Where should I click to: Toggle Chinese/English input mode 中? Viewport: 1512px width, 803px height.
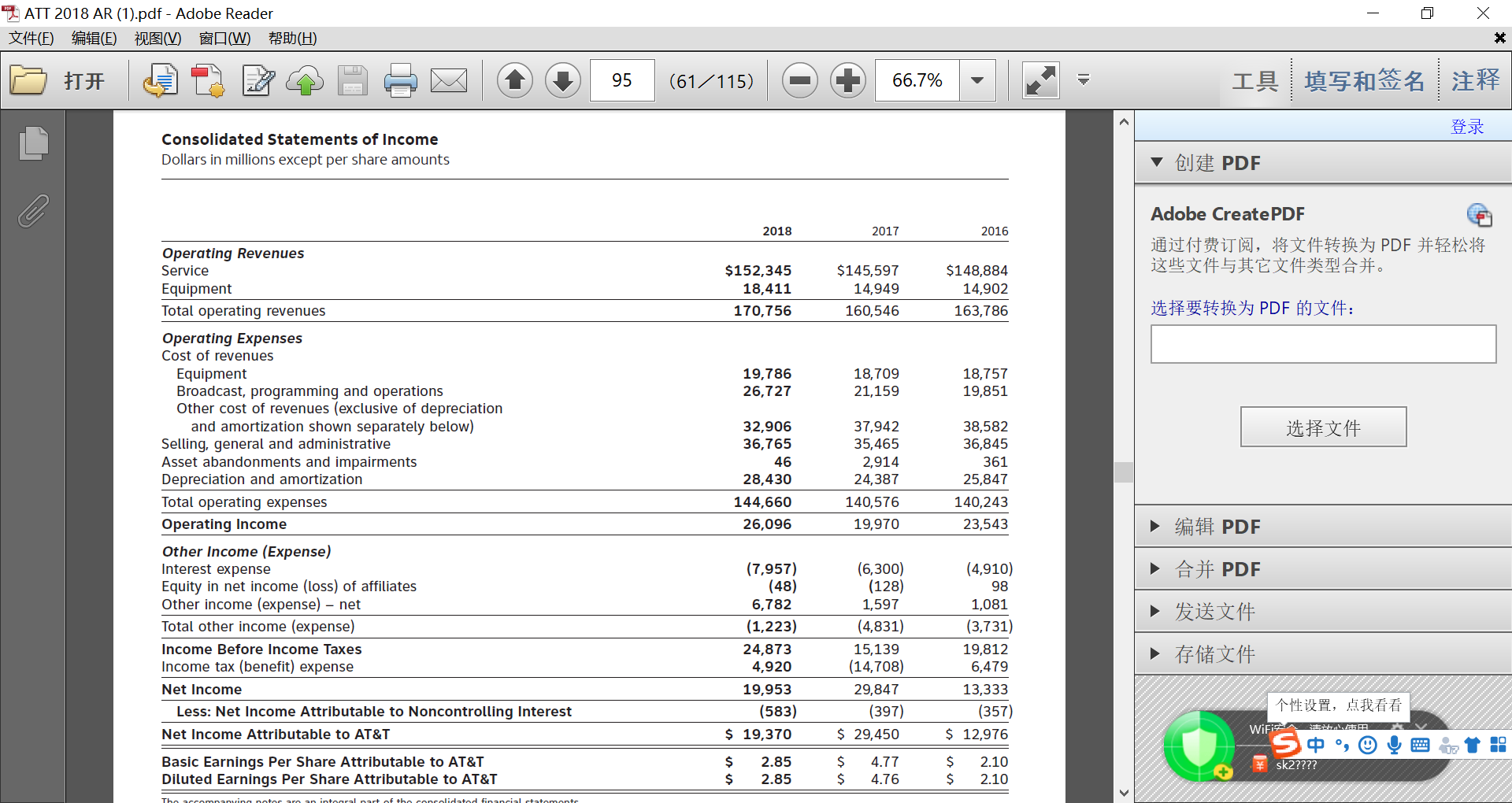pyautogui.click(x=1315, y=745)
